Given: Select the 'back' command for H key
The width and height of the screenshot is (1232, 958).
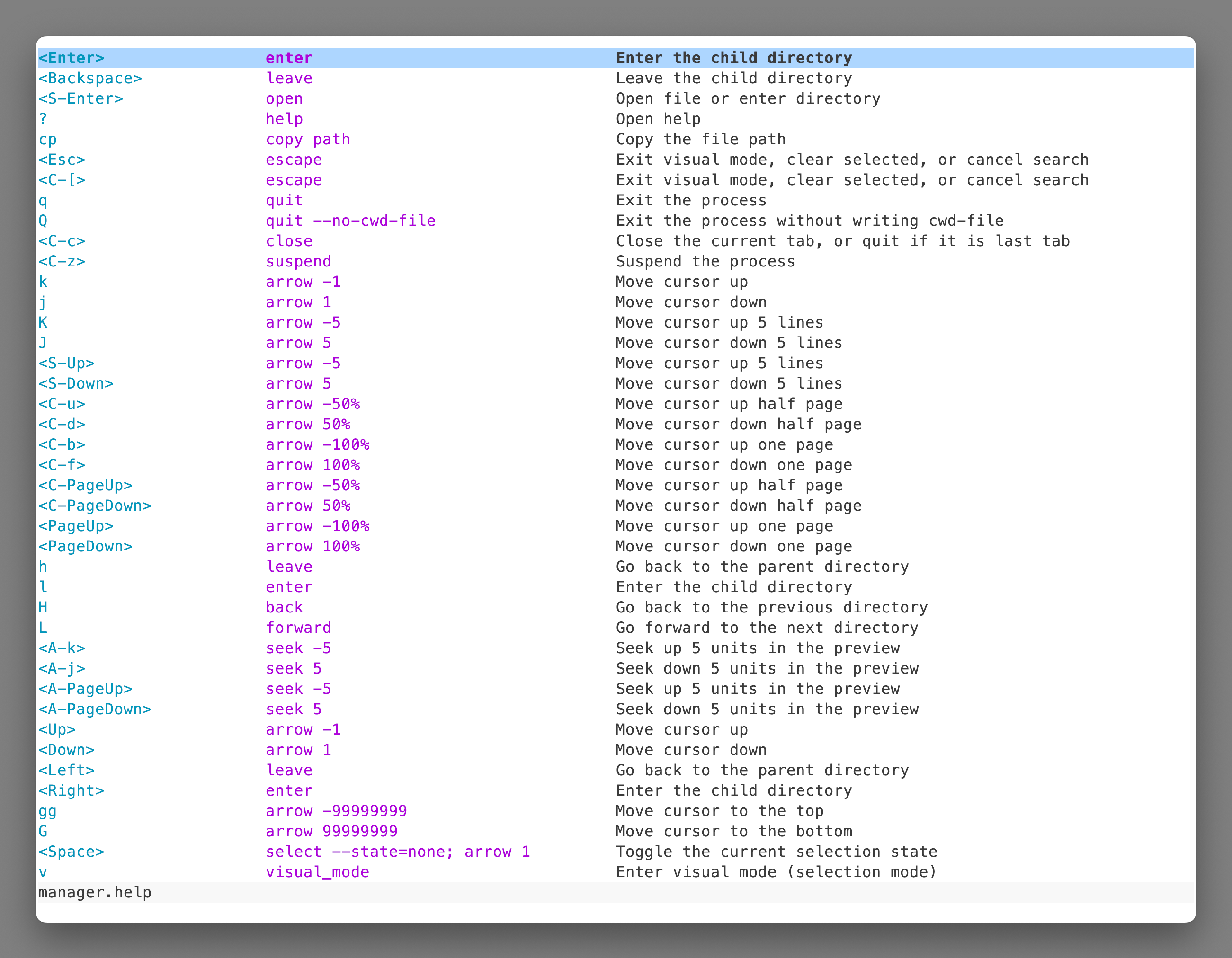Looking at the screenshot, I should pyautogui.click(x=284, y=607).
